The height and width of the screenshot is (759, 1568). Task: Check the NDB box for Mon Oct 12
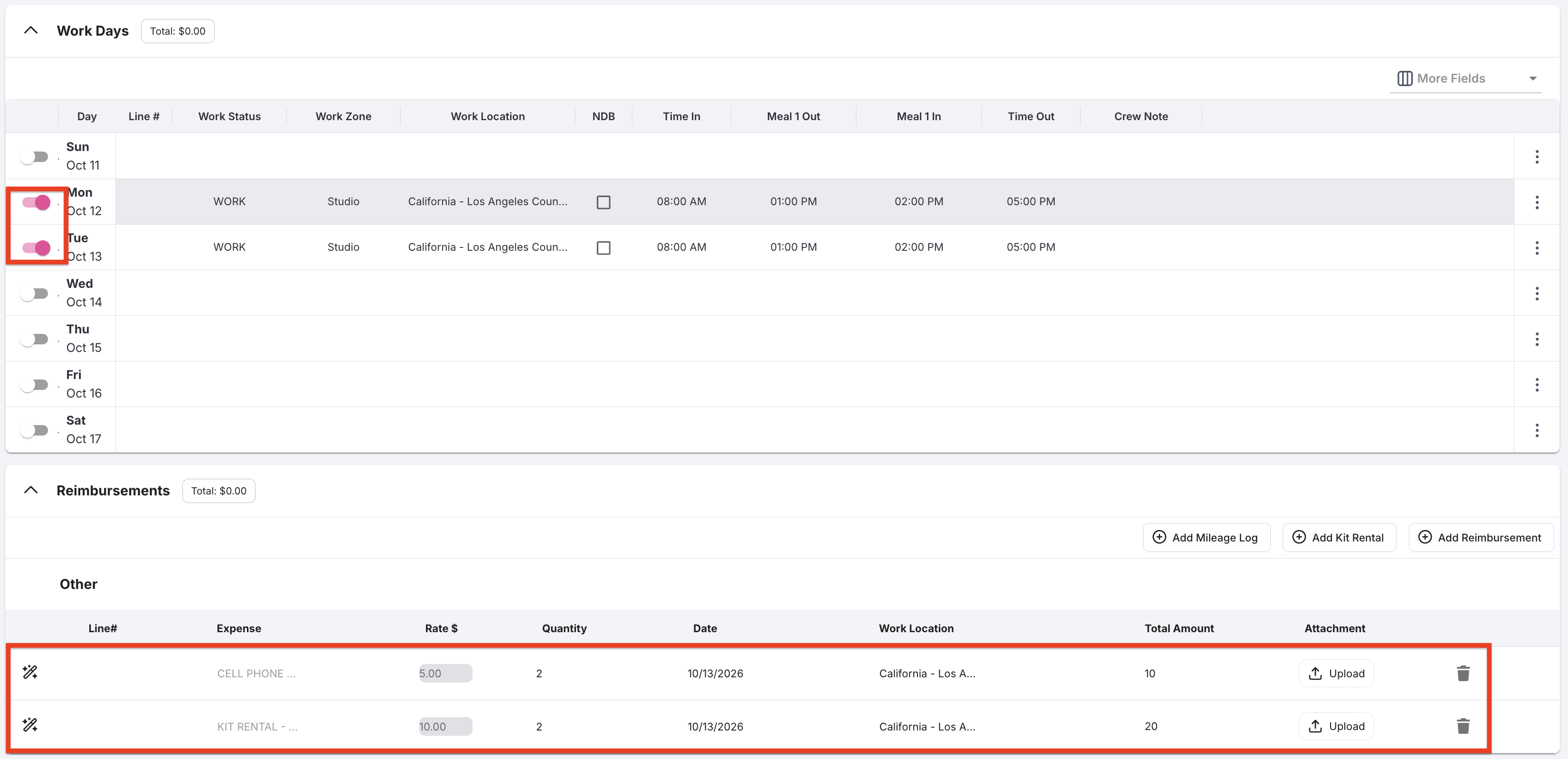603,202
